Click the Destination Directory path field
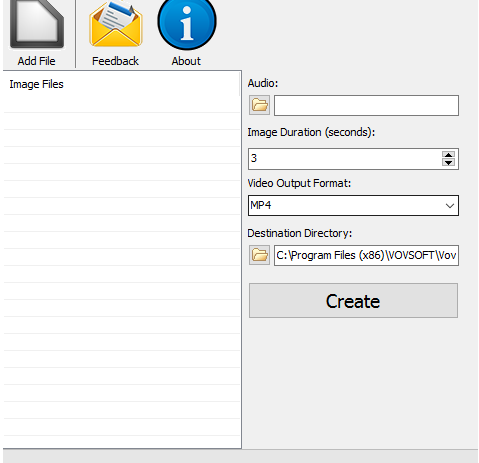 click(366, 256)
